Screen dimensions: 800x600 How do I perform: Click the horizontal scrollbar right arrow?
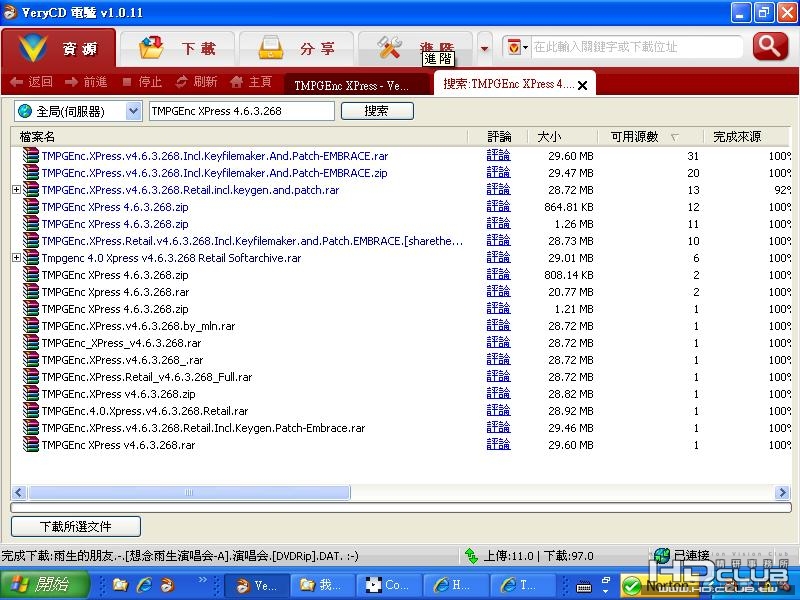click(782, 492)
